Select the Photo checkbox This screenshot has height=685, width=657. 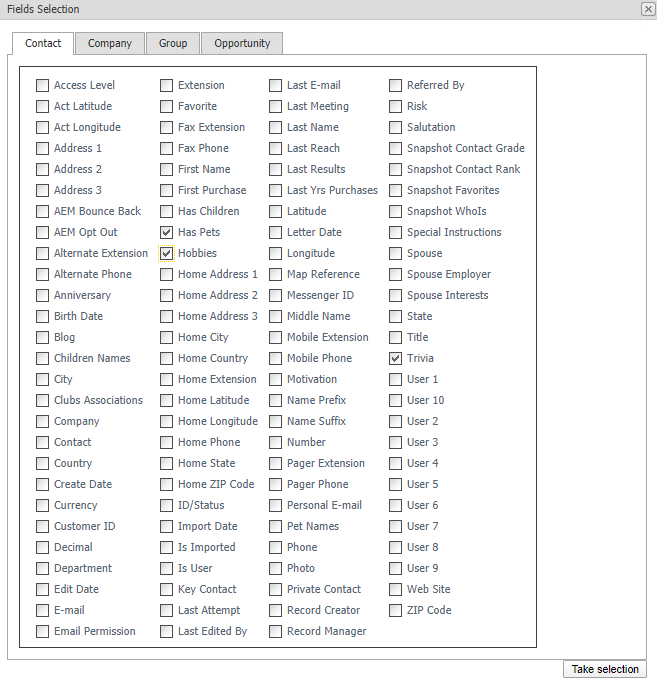[275, 568]
